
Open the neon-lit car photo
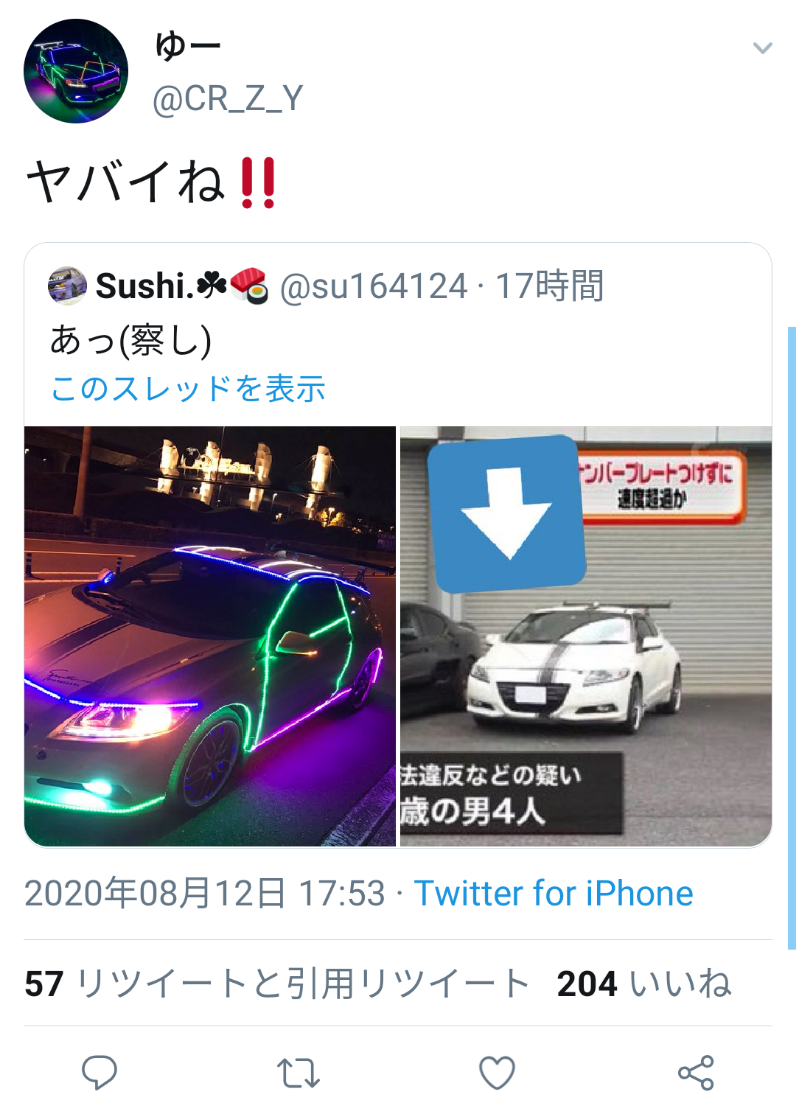pyautogui.click(x=210, y=636)
